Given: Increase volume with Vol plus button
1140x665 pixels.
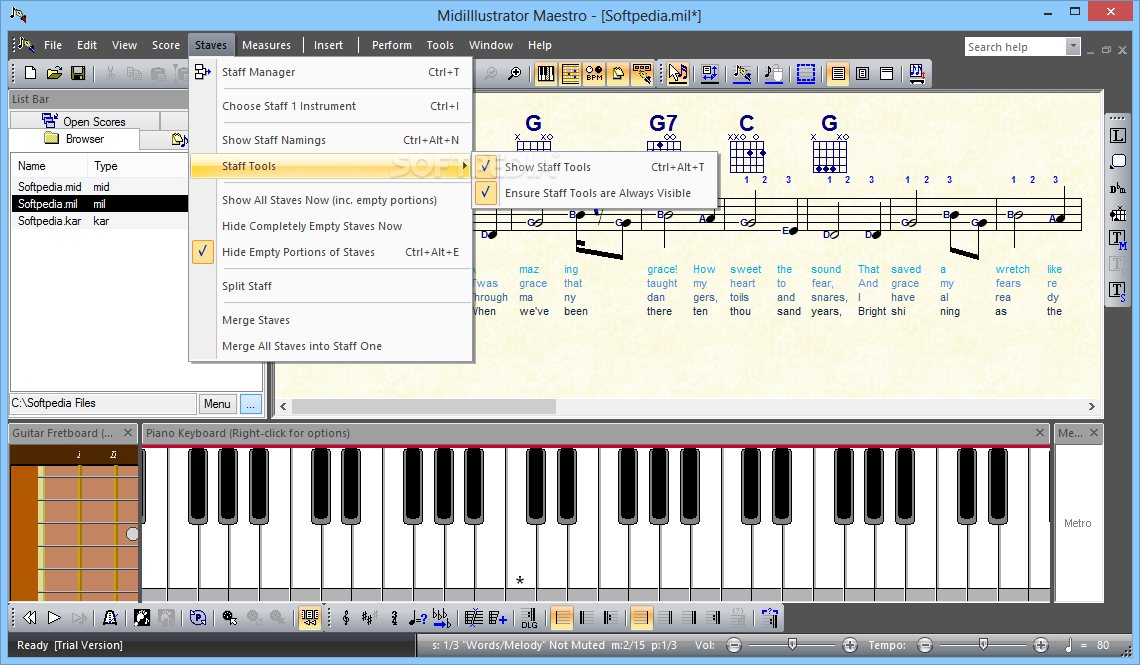Looking at the screenshot, I should 849,645.
